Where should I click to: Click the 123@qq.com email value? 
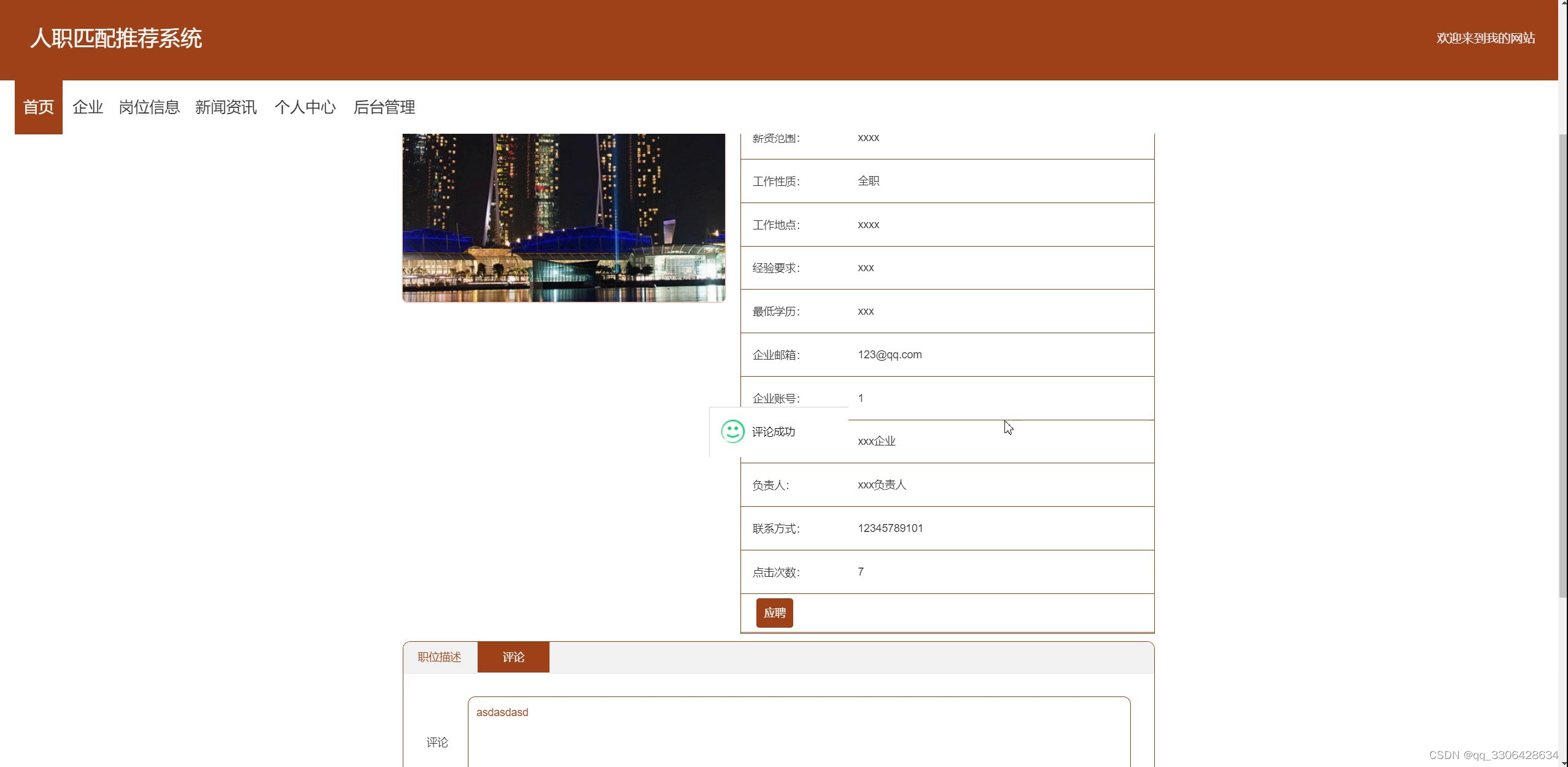(x=889, y=354)
